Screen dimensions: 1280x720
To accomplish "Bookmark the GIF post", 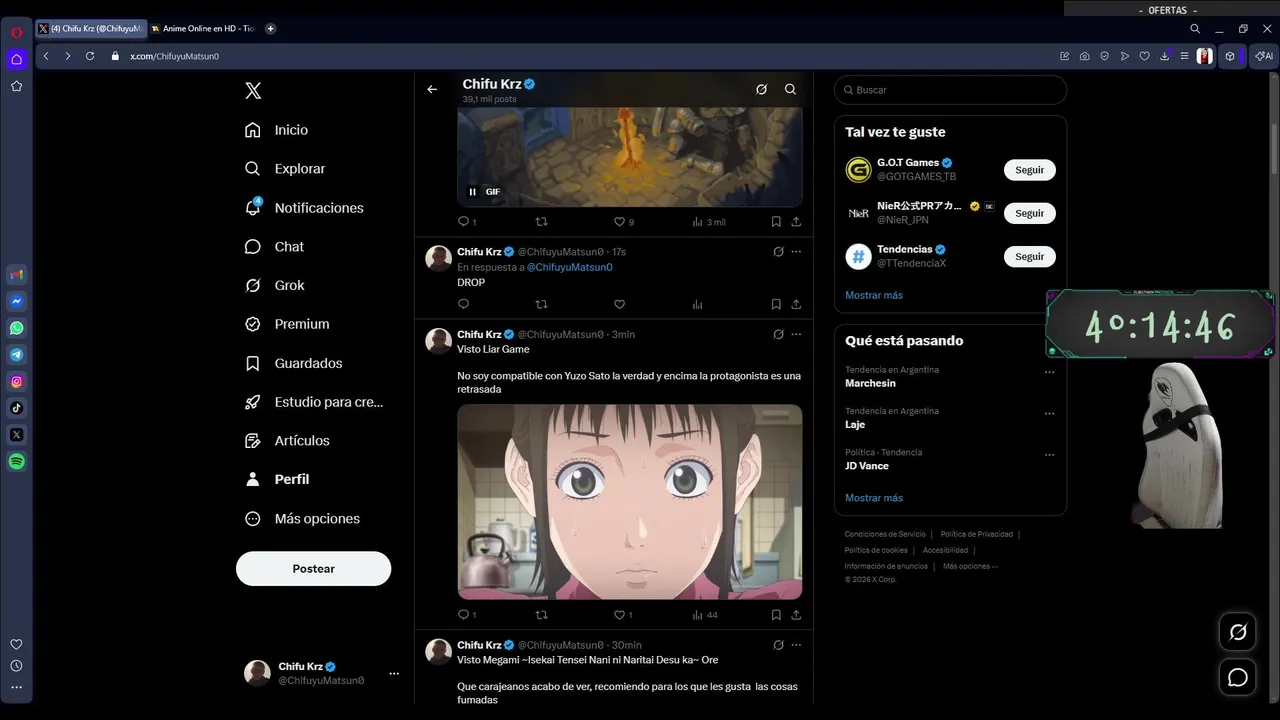I will pos(776,222).
